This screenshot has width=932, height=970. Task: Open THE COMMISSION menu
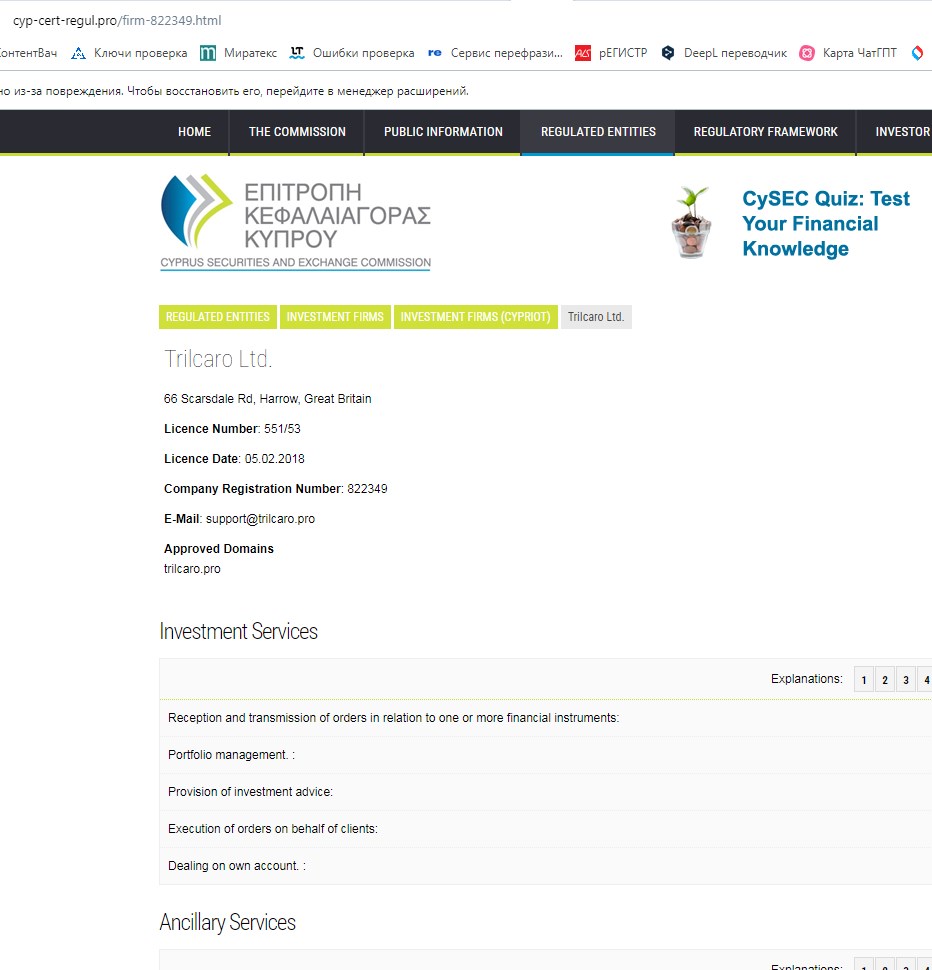click(x=297, y=132)
